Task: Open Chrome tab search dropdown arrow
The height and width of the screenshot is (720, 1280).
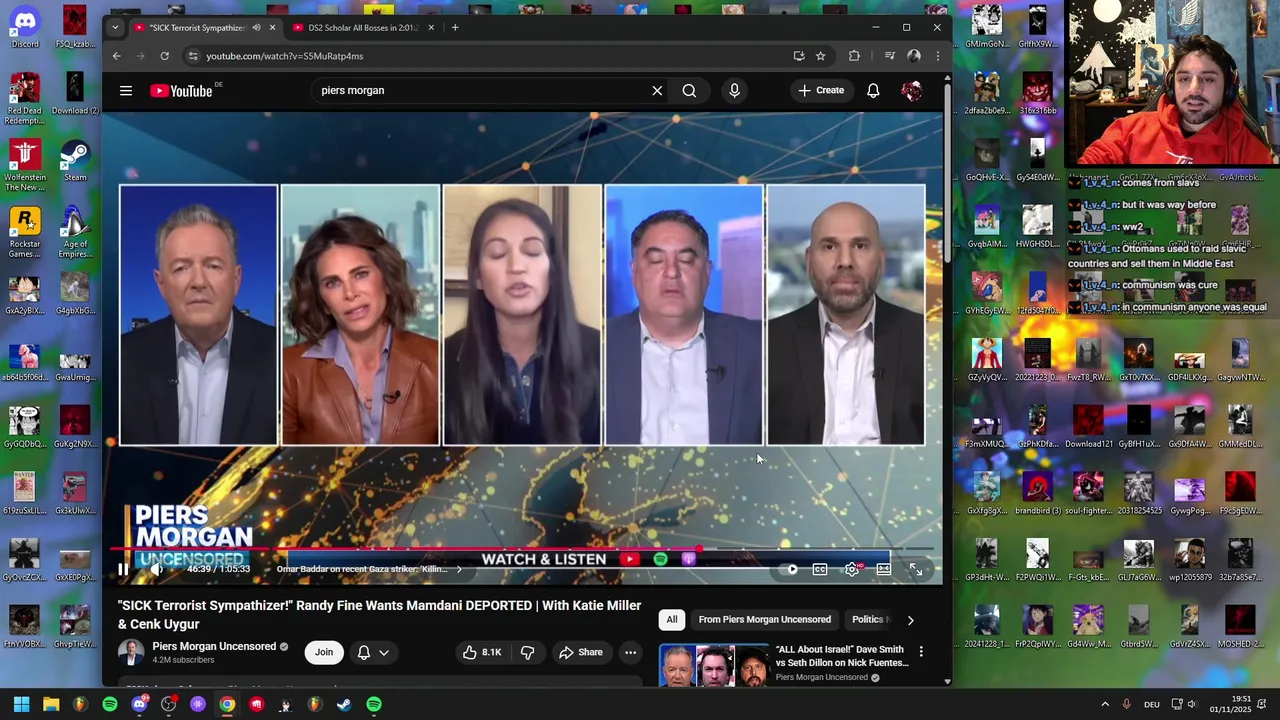Action: tap(115, 28)
